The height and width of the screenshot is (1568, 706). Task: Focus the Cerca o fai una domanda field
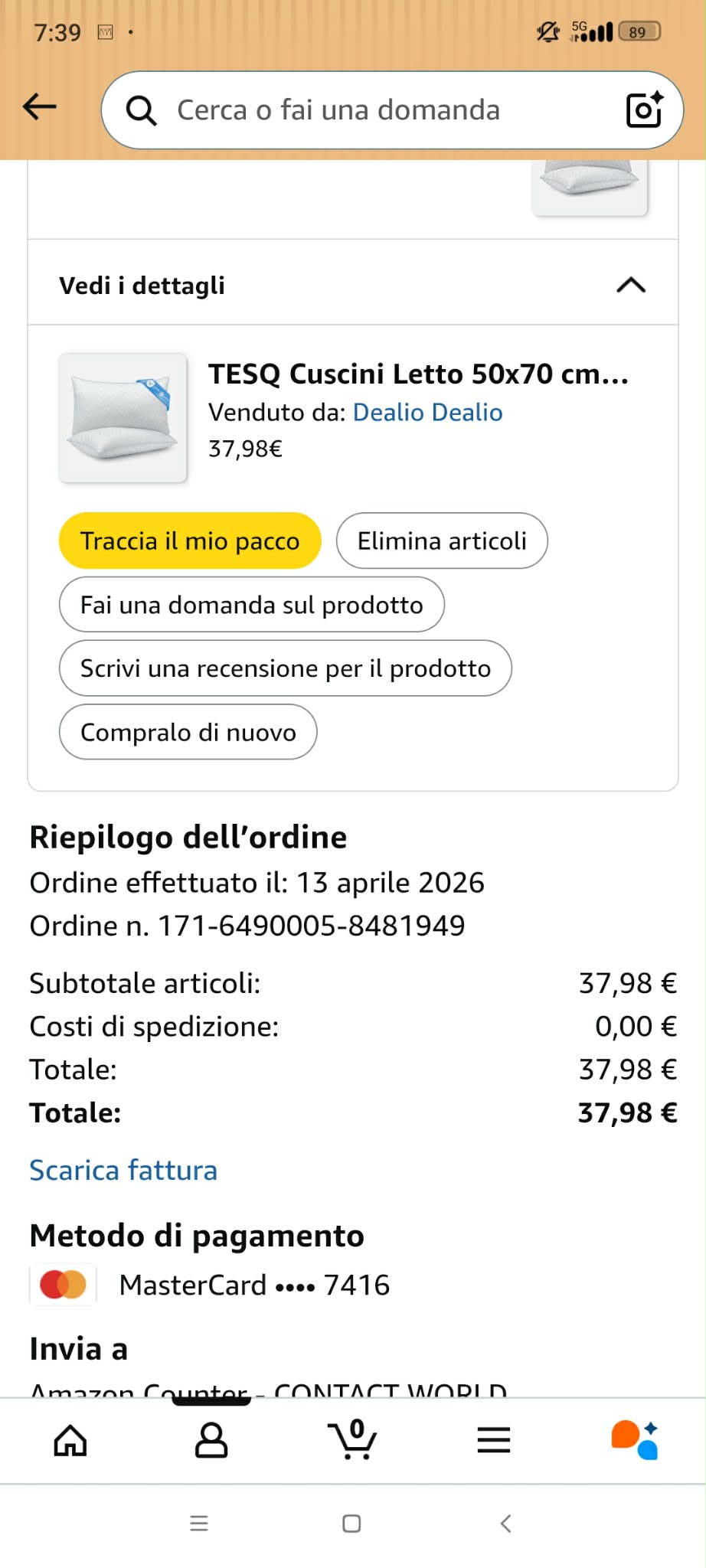tap(392, 109)
